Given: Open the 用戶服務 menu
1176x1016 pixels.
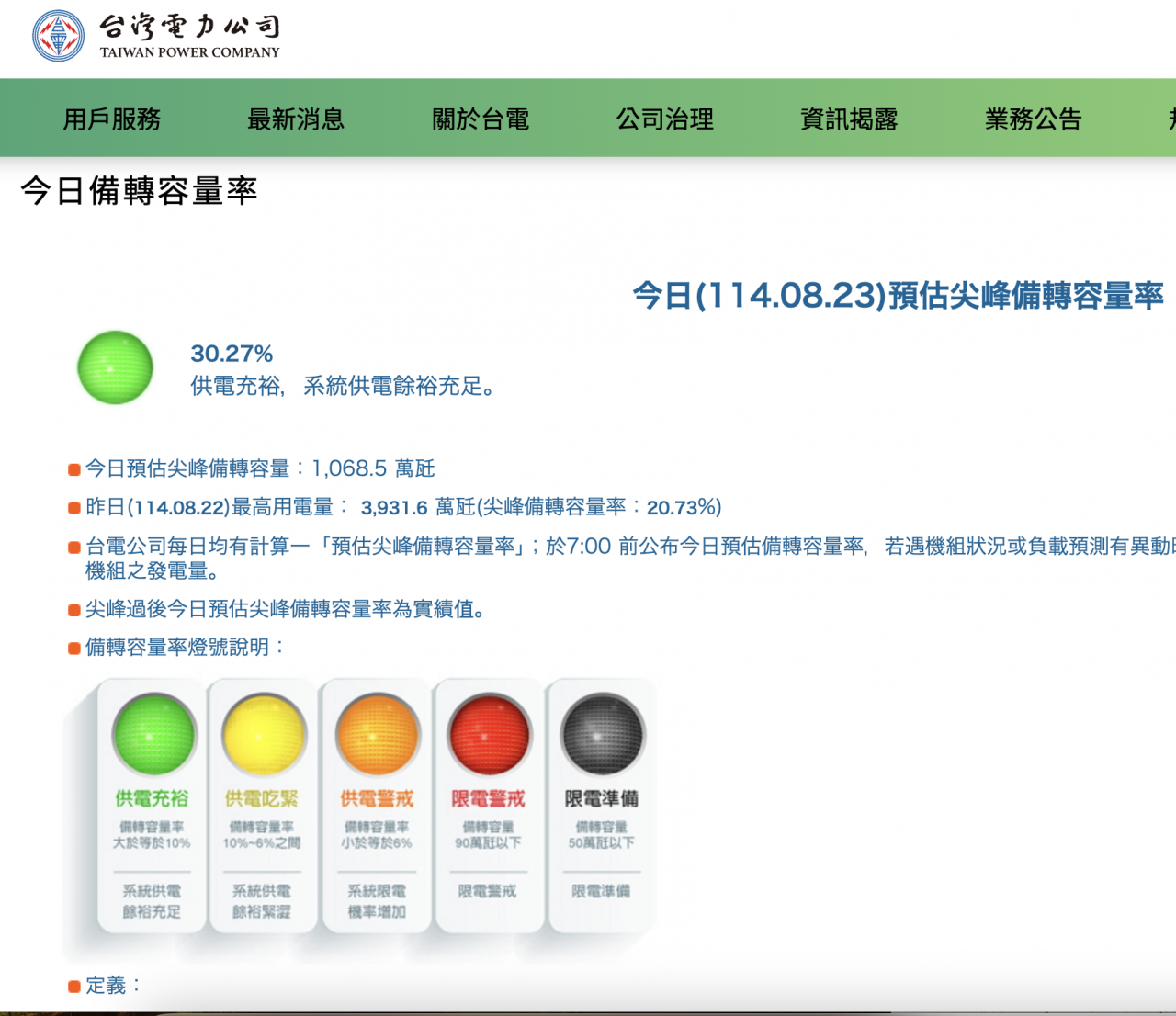Looking at the screenshot, I should 112,119.
